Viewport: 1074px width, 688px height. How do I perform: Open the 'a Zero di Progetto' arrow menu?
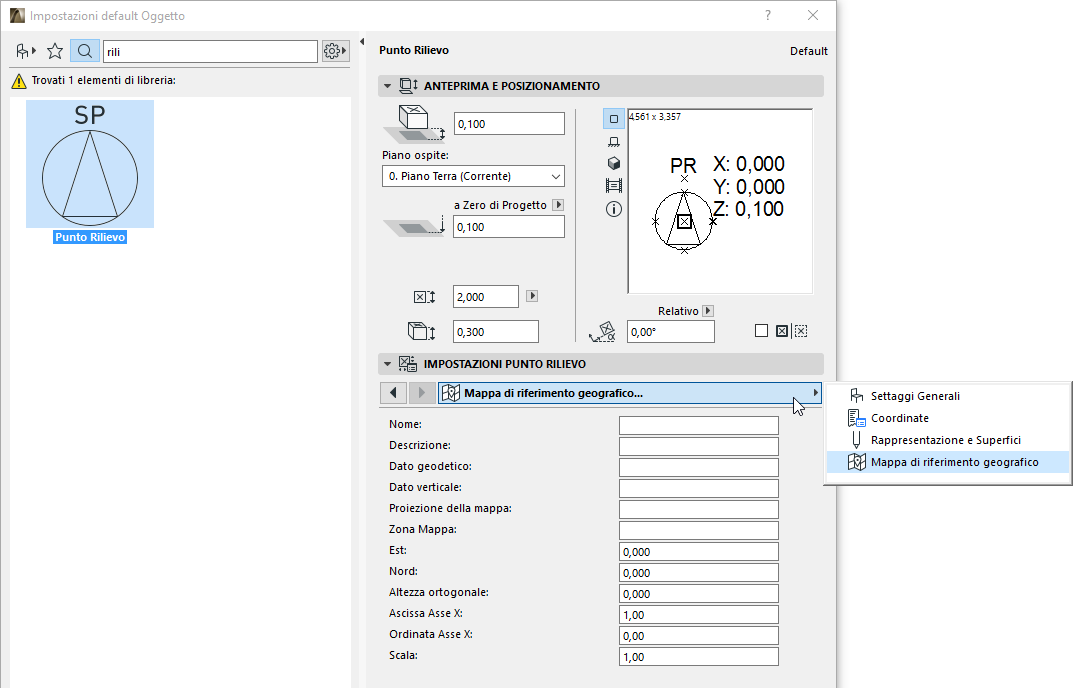(558, 205)
